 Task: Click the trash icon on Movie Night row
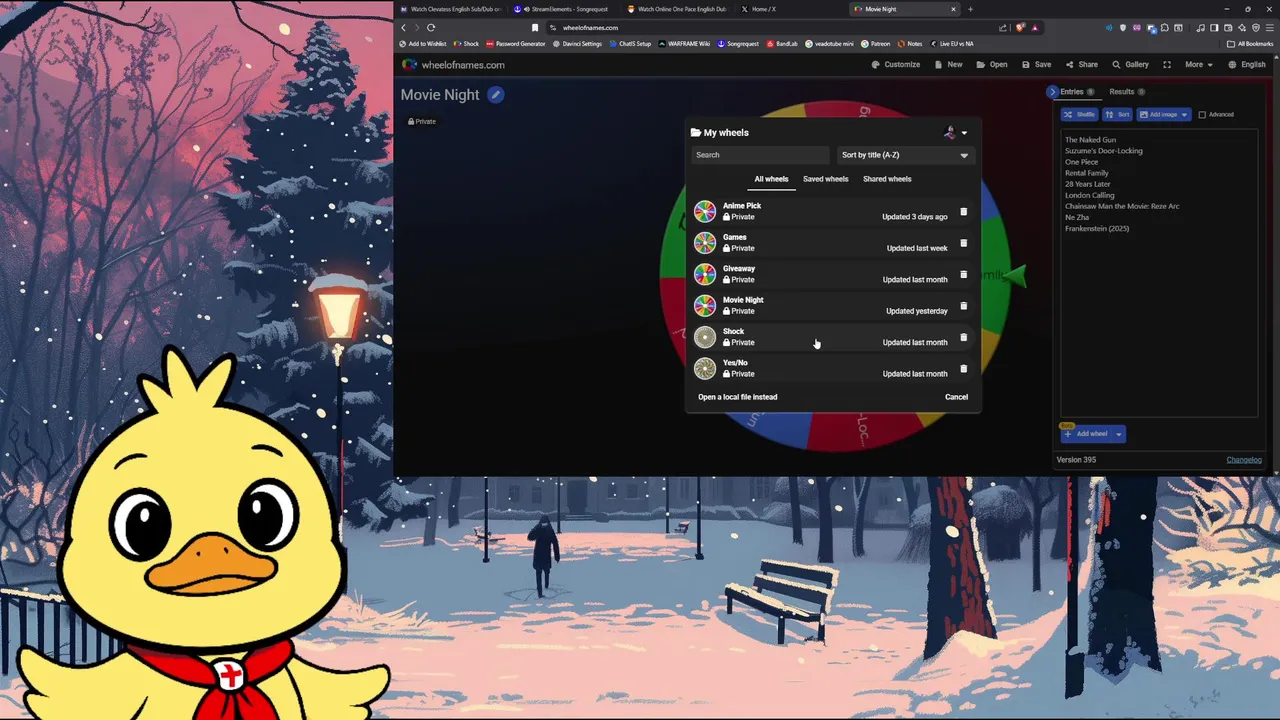[964, 306]
